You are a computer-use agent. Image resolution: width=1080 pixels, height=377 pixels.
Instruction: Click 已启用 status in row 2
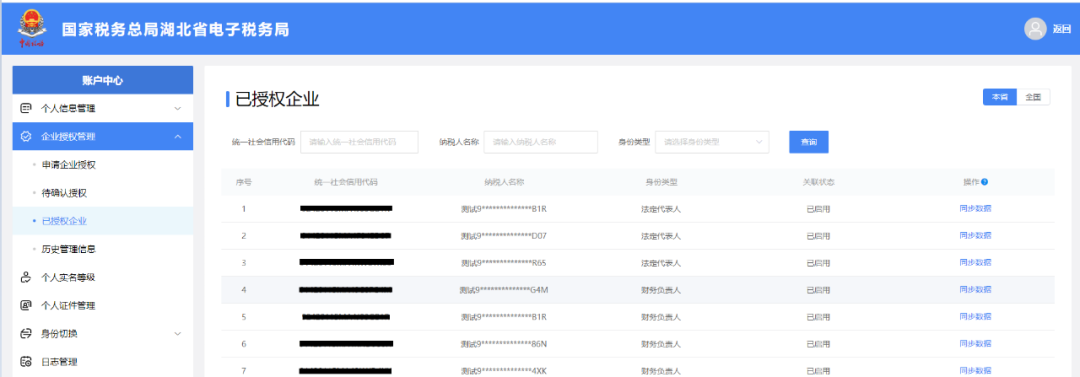coord(818,236)
